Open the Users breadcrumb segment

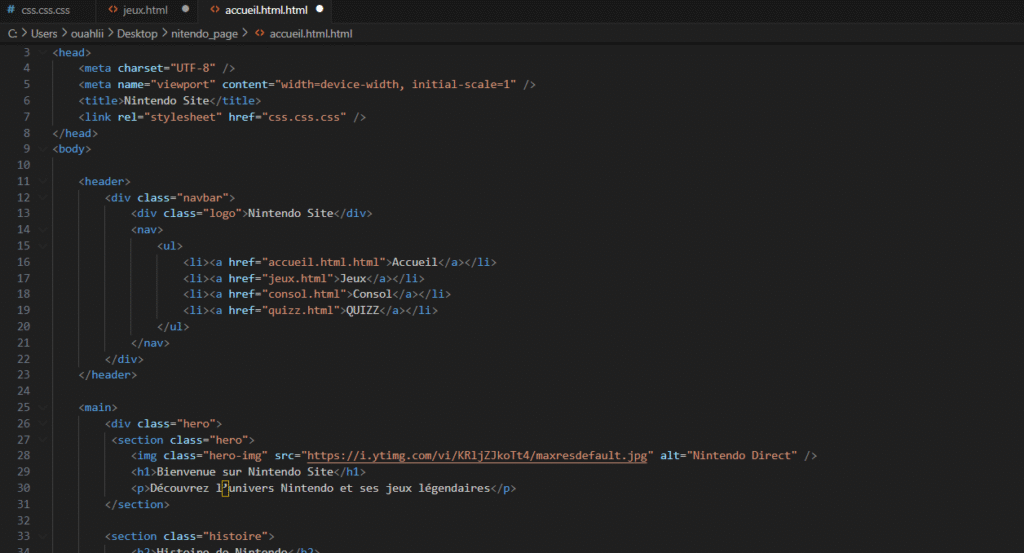44,33
